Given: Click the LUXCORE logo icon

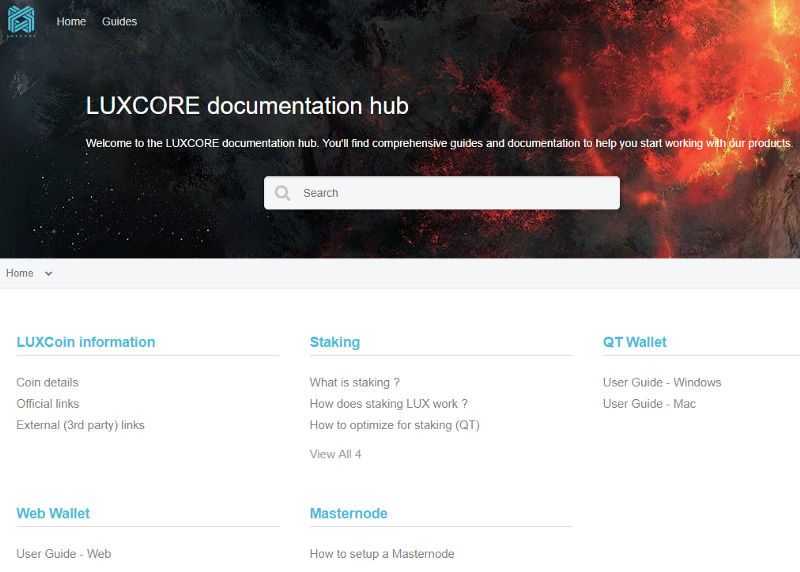Looking at the screenshot, I should pos(21,21).
